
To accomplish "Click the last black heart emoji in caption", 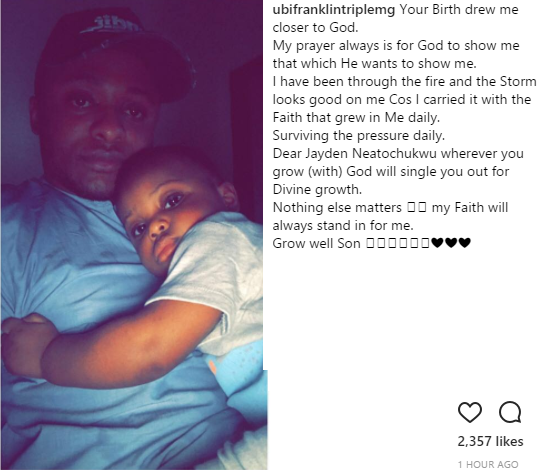I will click(x=465, y=243).
